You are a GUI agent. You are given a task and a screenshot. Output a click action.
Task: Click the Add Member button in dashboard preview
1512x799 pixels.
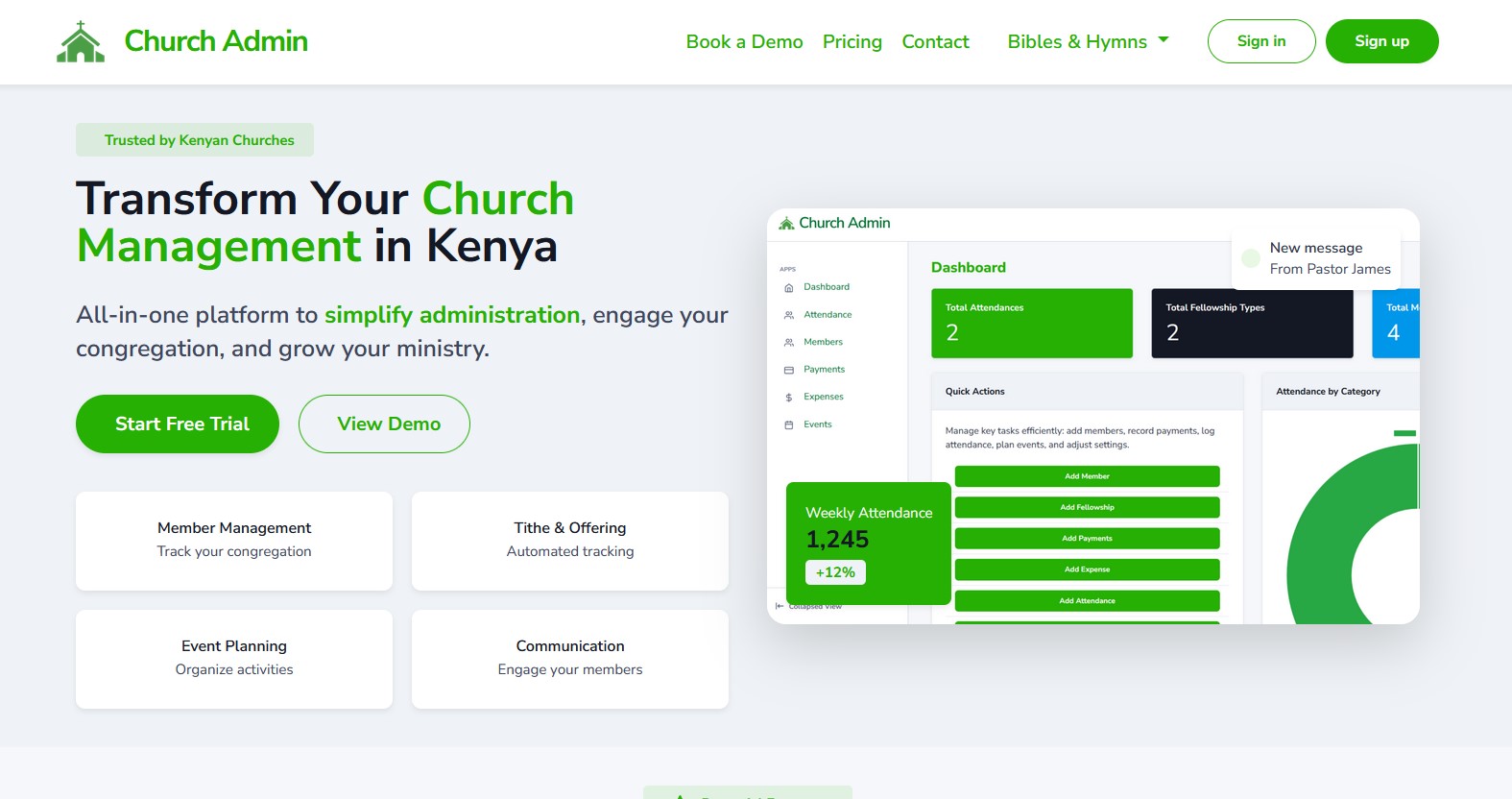(1087, 476)
